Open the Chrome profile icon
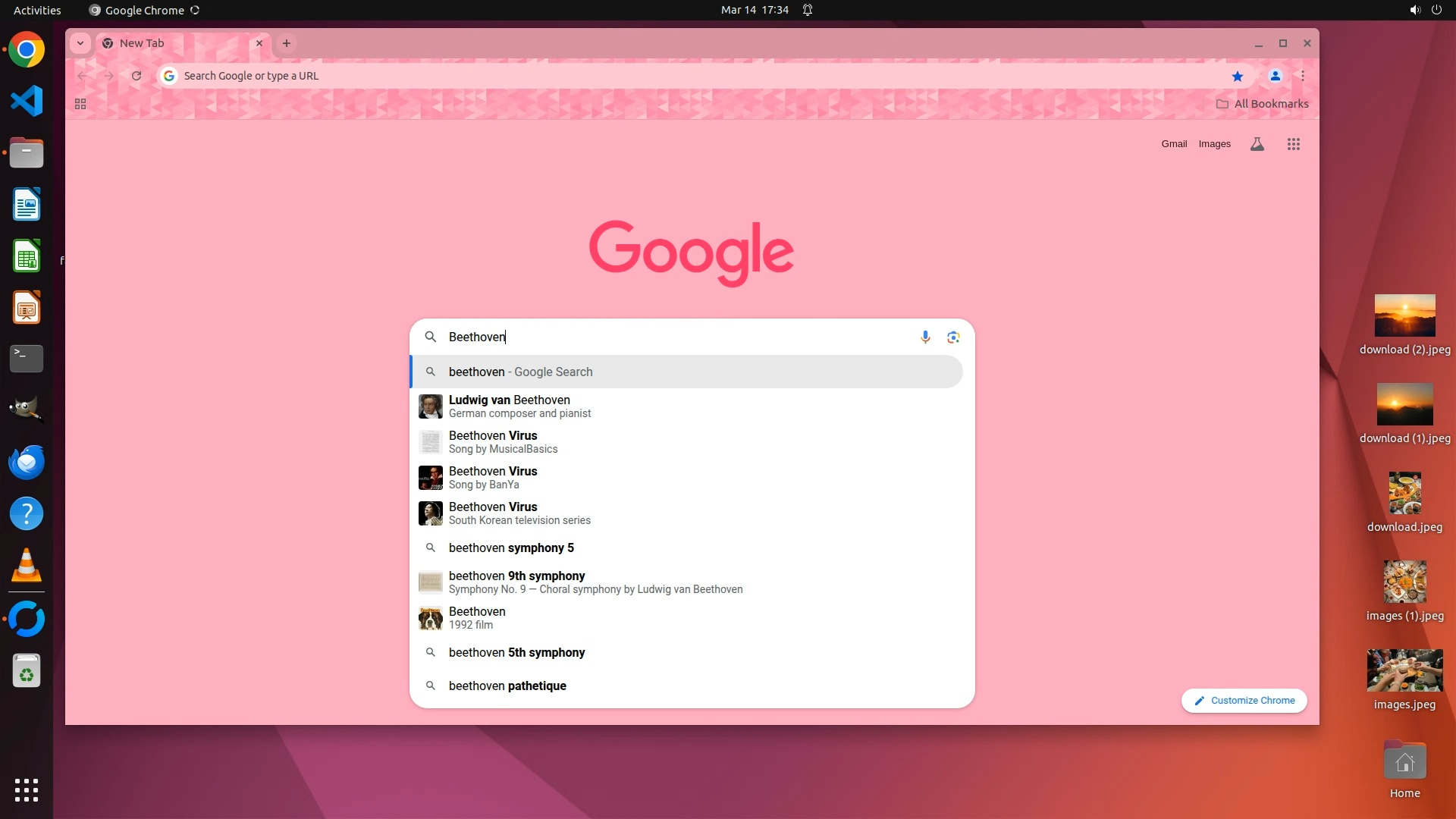This screenshot has width=1456, height=819. 1276,76
